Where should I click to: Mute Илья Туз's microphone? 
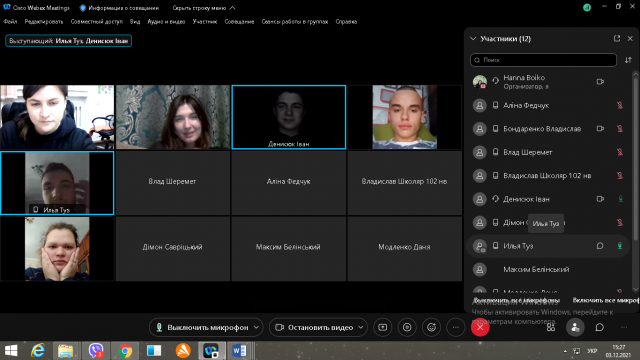pyautogui.click(x=620, y=246)
